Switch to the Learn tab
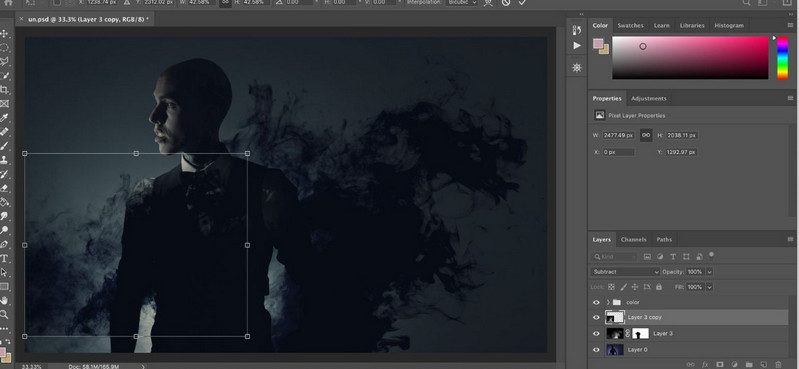Screen dimensions: 799x369 (x=661, y=25)
